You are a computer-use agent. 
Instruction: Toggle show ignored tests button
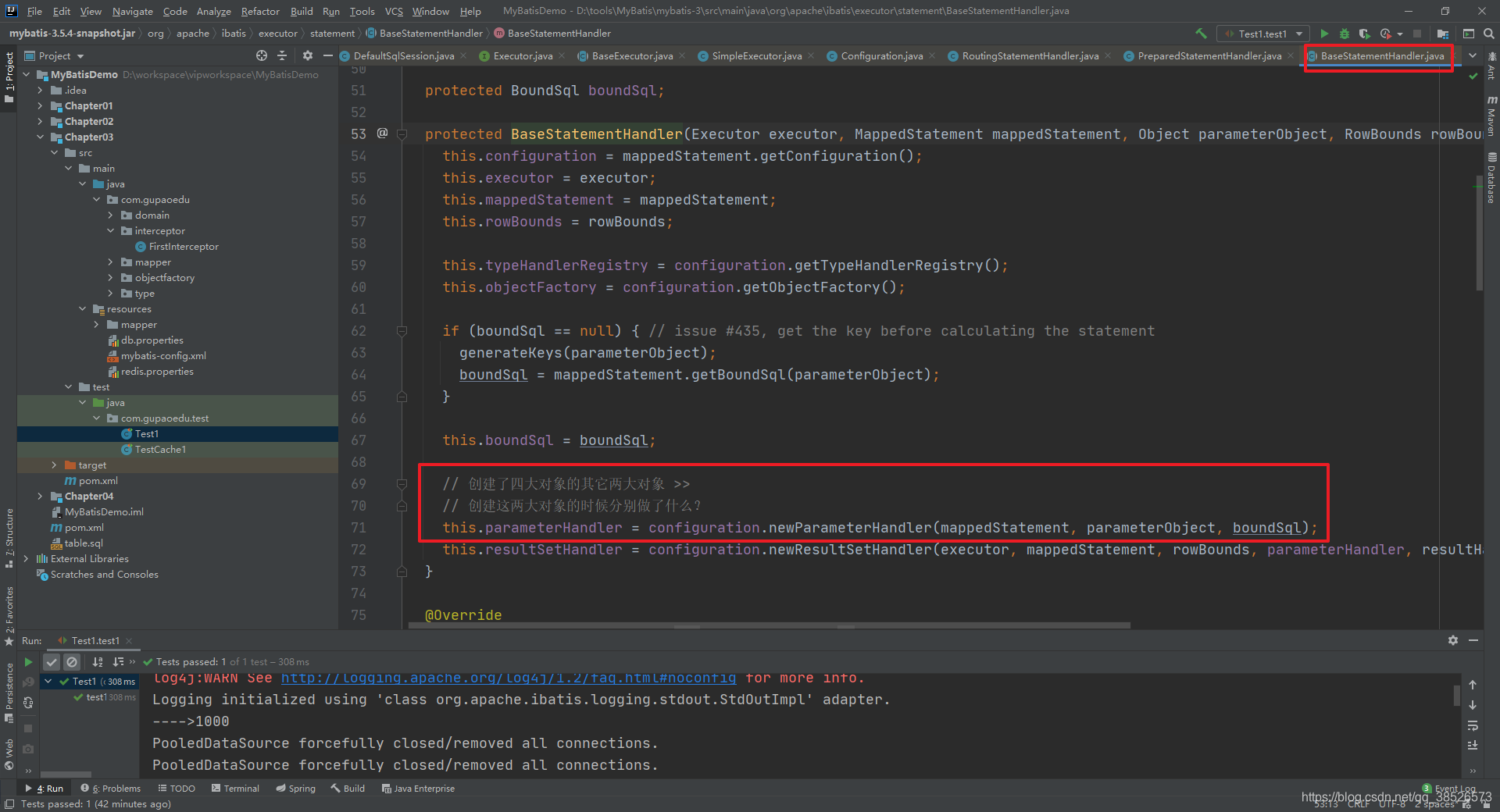(72, 662)
